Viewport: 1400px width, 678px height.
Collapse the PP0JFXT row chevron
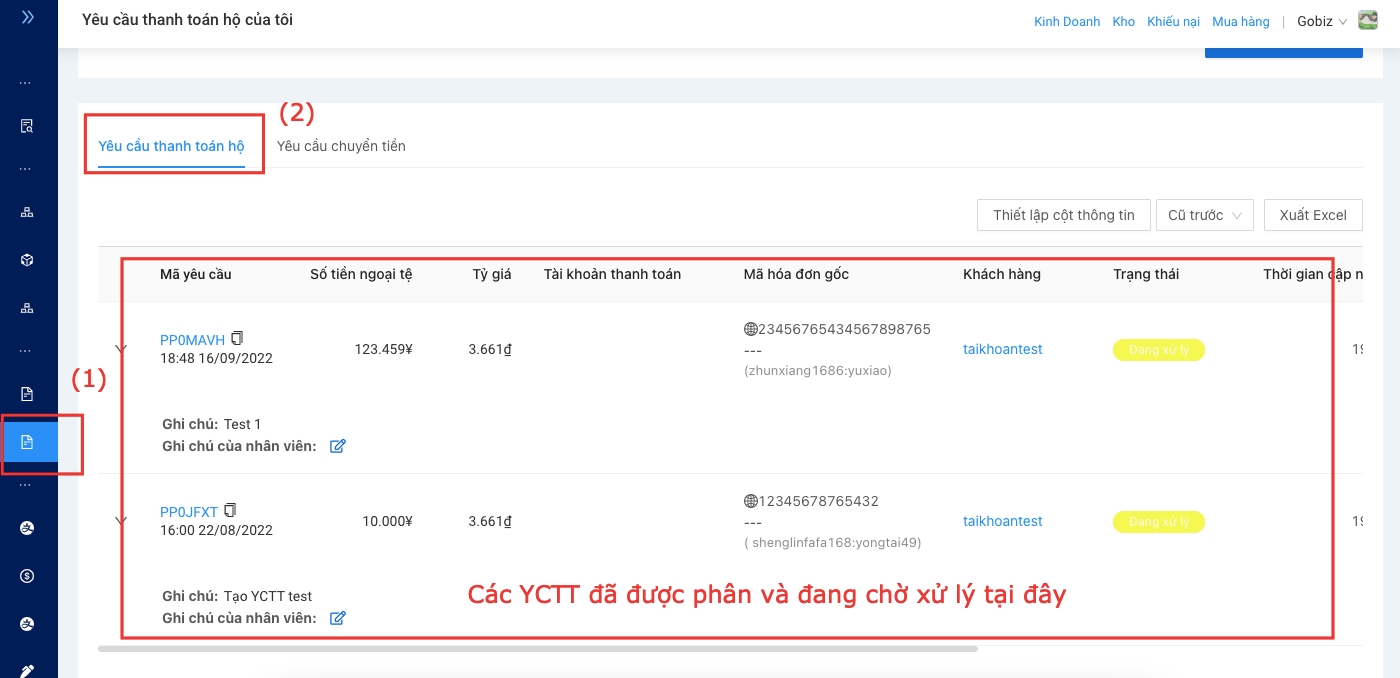click(122, 521)
